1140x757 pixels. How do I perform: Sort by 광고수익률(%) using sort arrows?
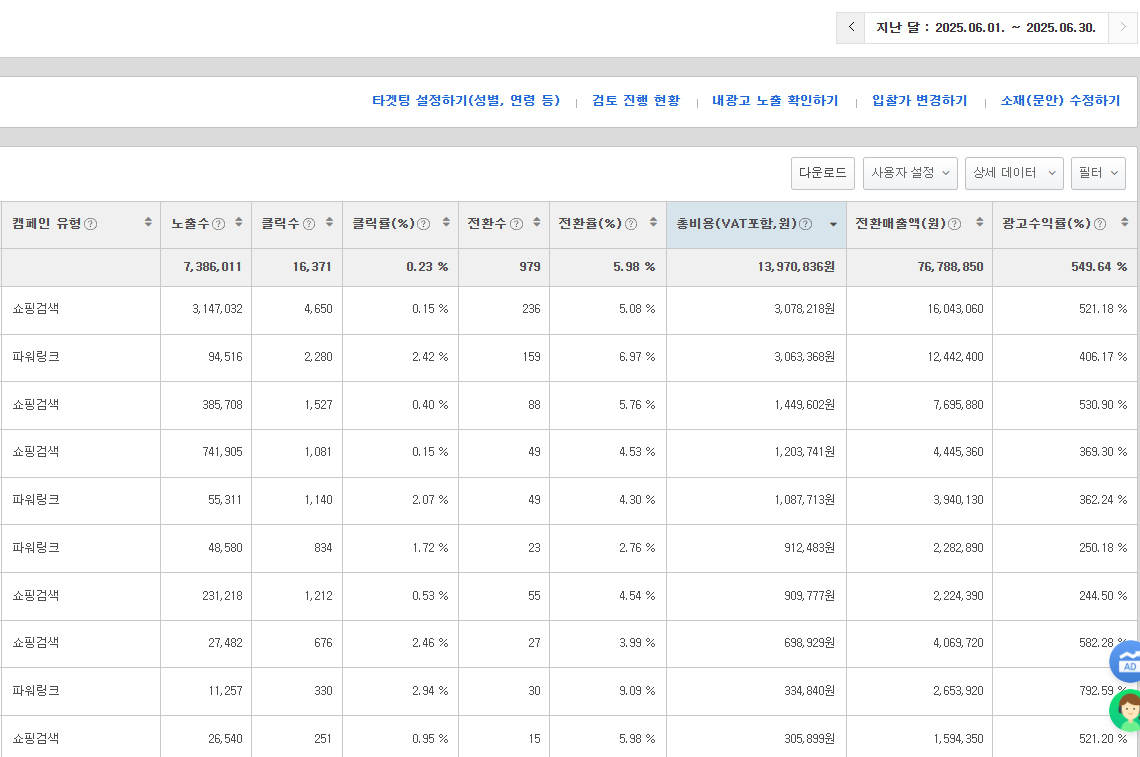(x=1124, y=223)
